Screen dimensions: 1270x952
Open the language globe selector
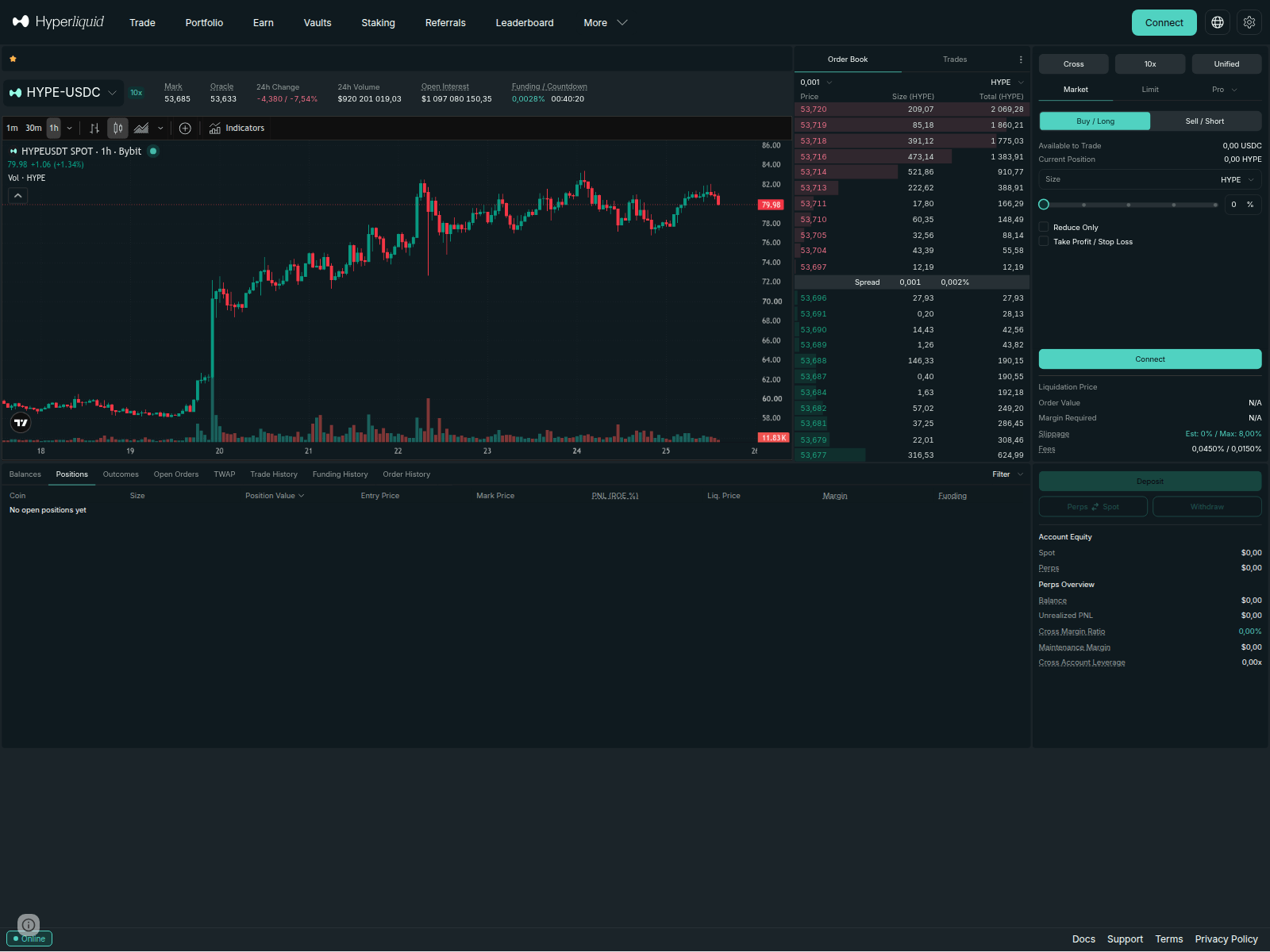click(x=1218, y=22)
